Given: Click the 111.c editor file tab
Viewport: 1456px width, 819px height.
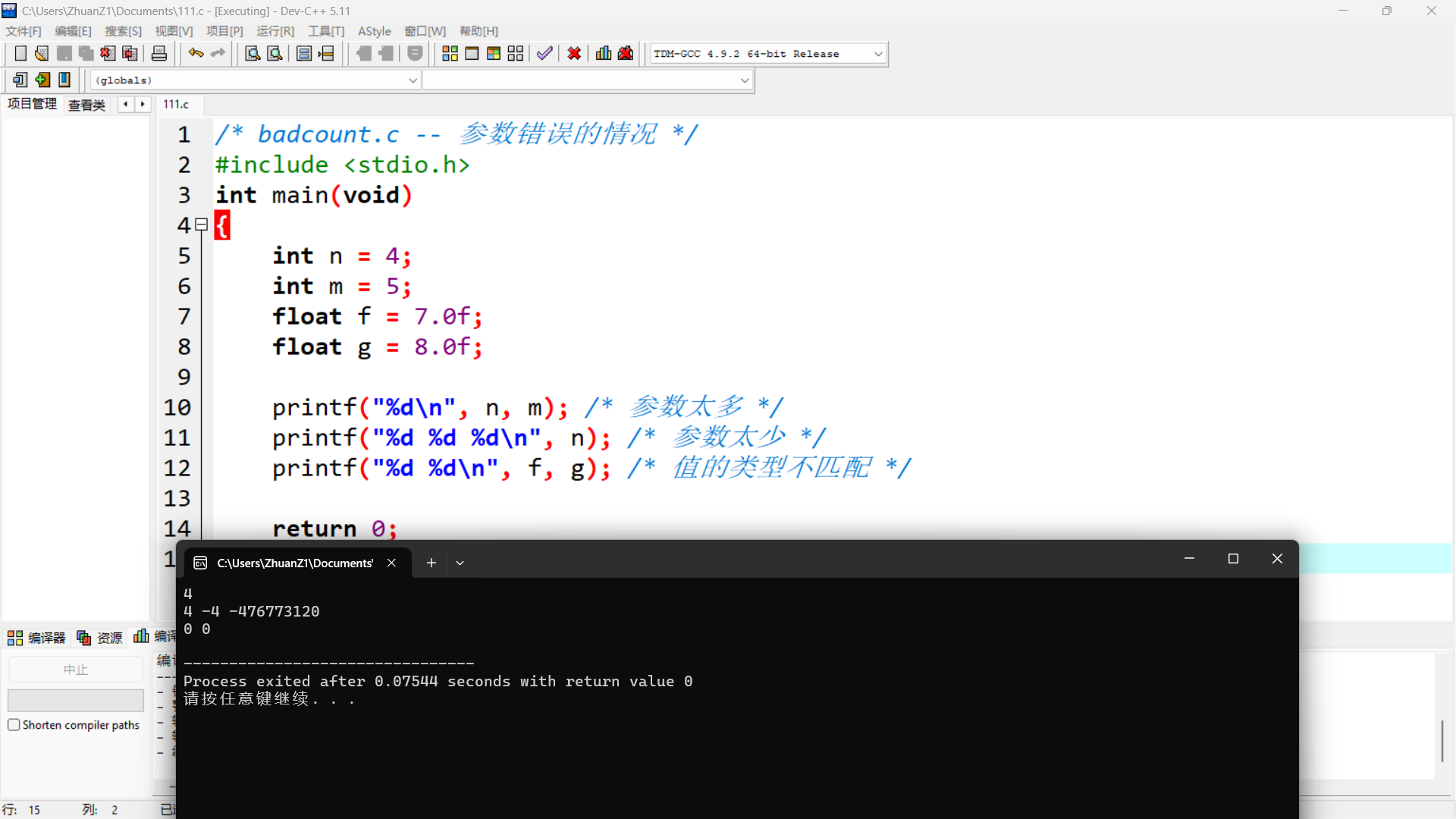Looking at the screenshot, I should pyautogui.click(x=176, y=105).
